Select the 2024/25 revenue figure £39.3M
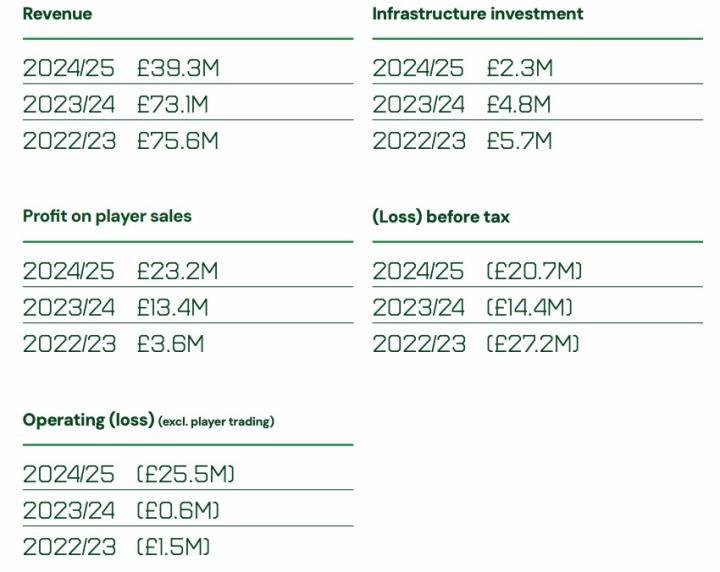This screenshot has height=572, width=720. click(177, 68)
